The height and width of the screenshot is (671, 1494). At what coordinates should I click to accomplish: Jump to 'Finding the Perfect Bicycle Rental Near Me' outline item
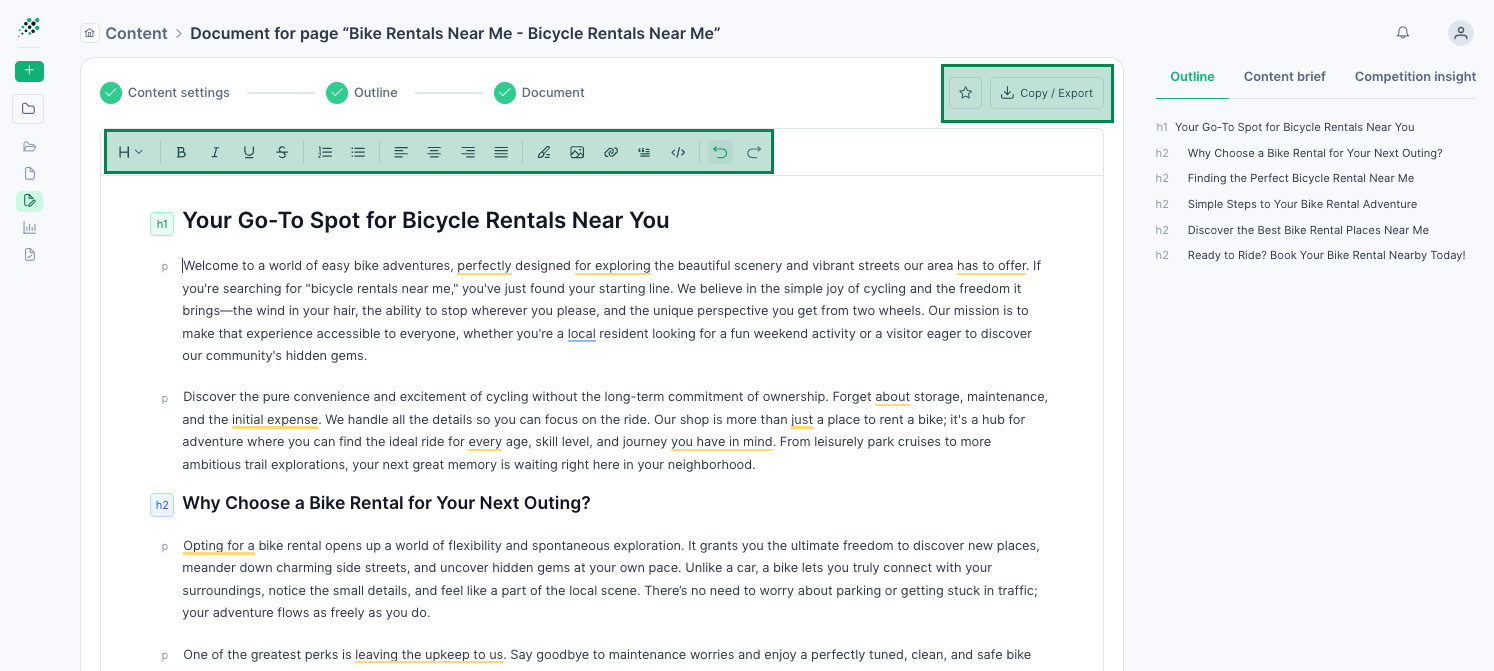(1301, 178)
